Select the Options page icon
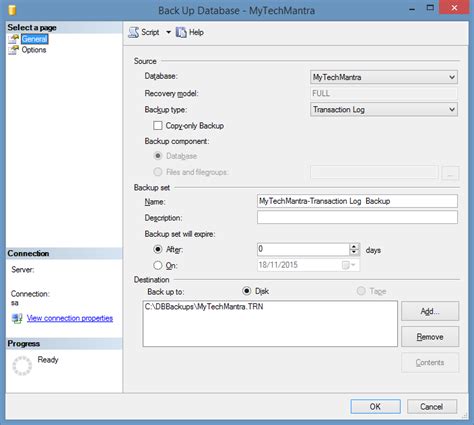 14,50
